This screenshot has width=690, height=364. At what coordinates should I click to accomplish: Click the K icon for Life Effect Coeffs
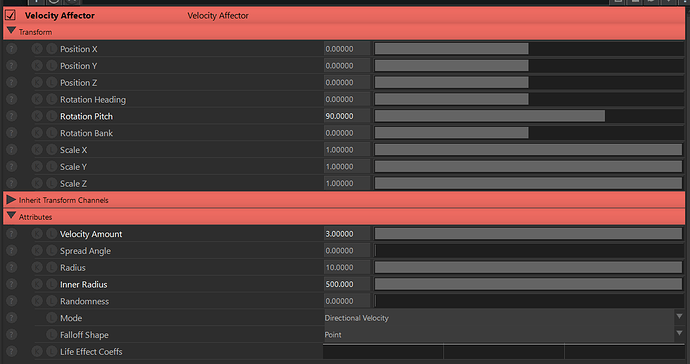click(x=37, y=352)
